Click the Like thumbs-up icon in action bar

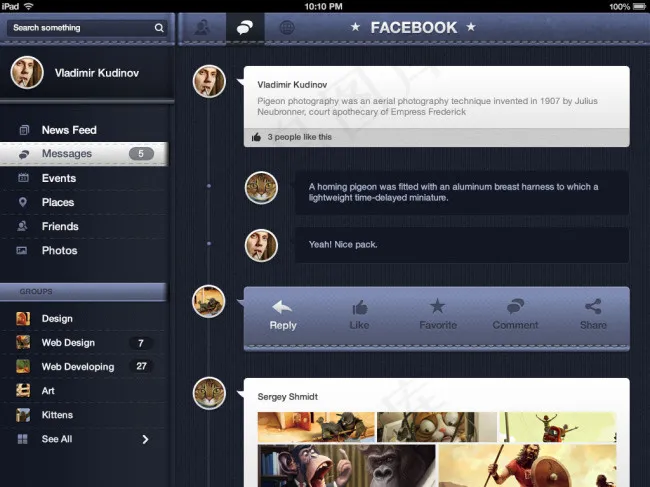[x=359, y=308]
